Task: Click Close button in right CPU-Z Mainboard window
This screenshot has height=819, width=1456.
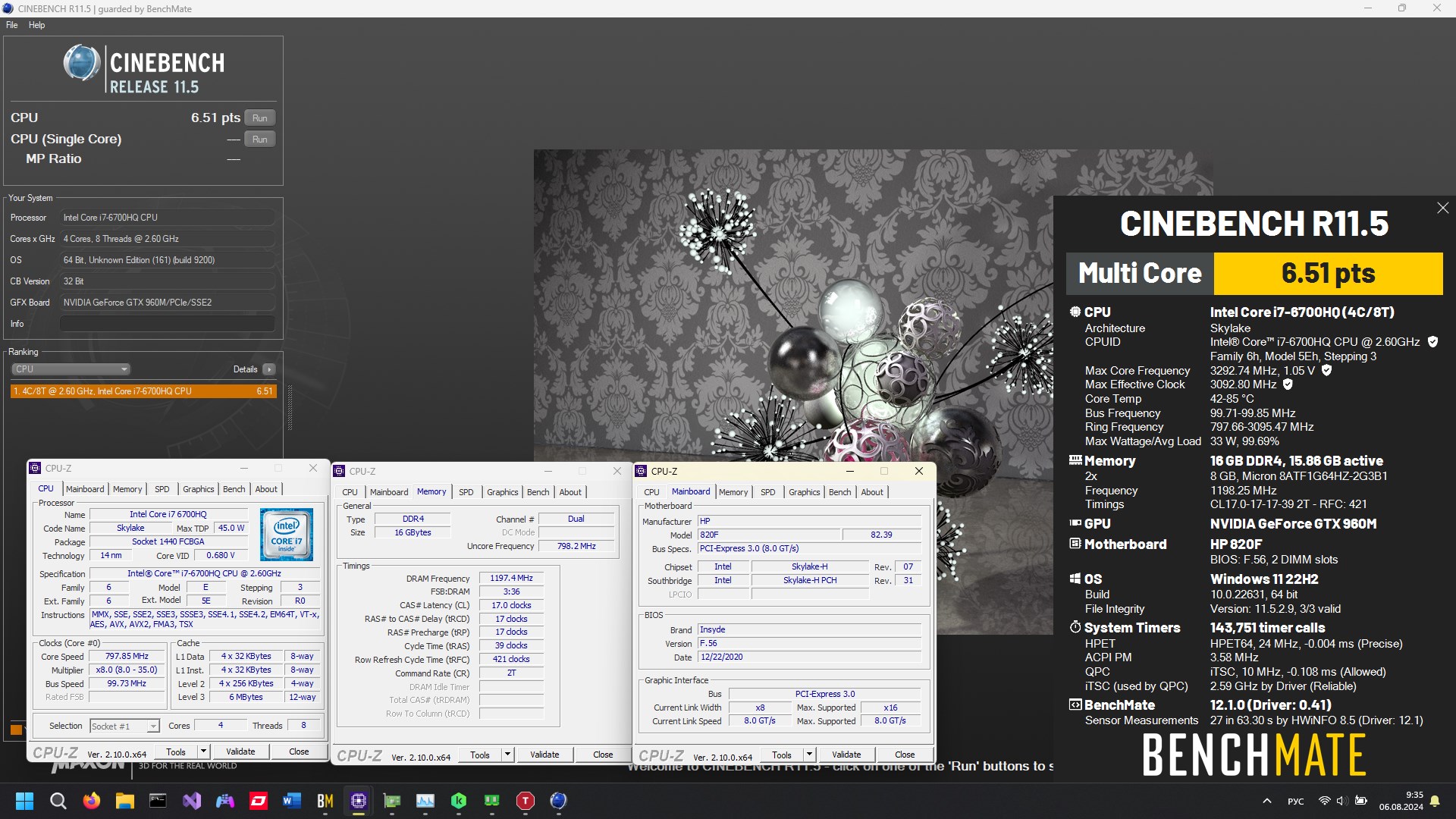Action: click(905, 755)
